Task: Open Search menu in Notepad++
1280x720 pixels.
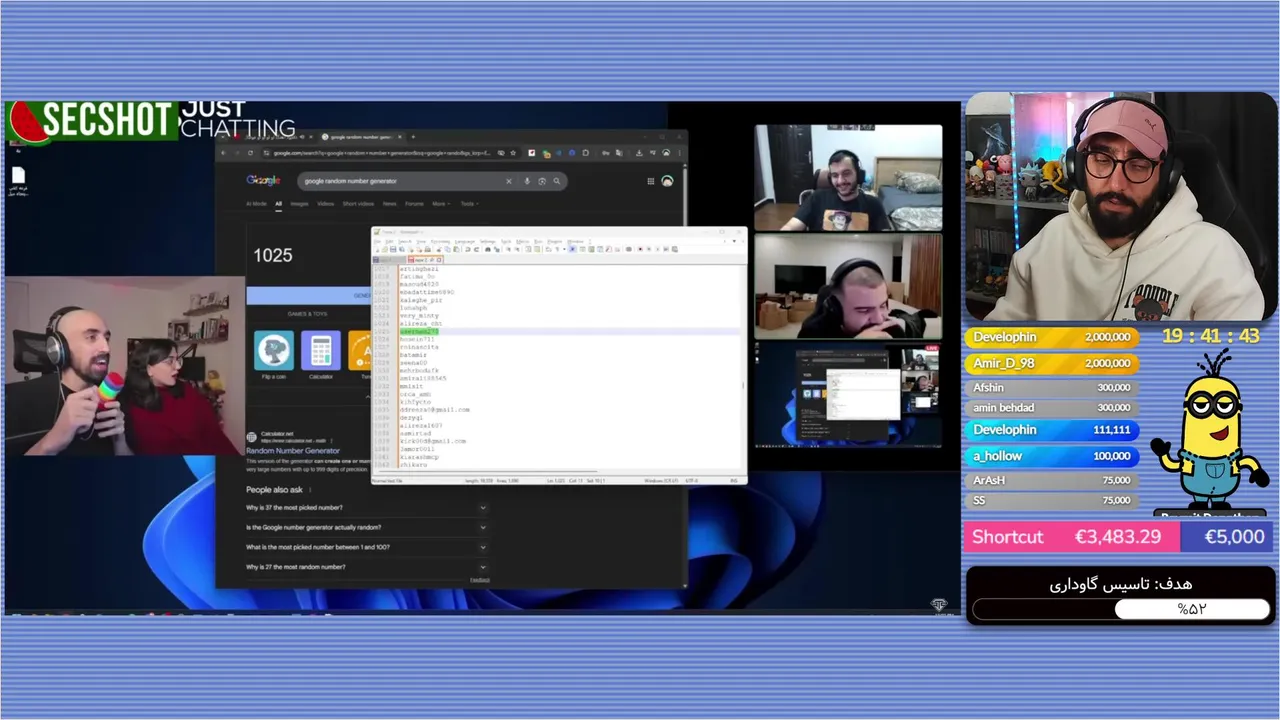Action: pos(405,241)
